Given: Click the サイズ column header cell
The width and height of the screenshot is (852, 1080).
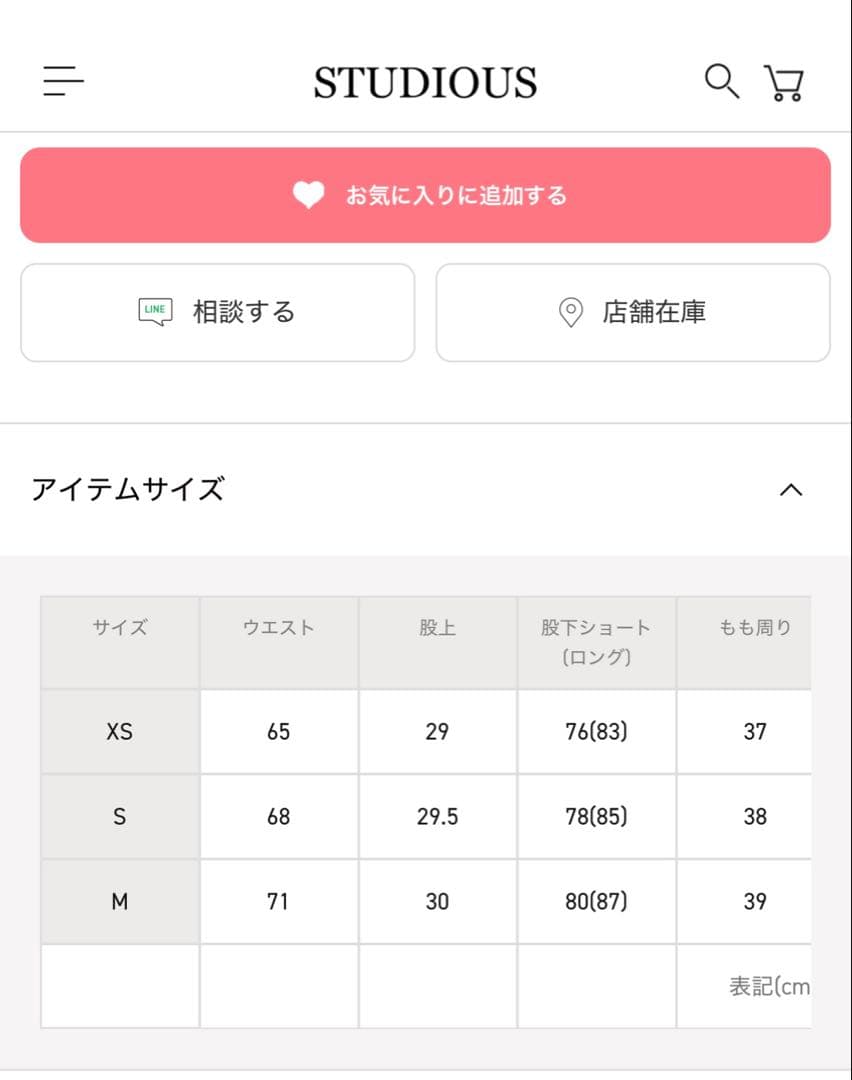Looking at the screenshot, I should 120,628.
